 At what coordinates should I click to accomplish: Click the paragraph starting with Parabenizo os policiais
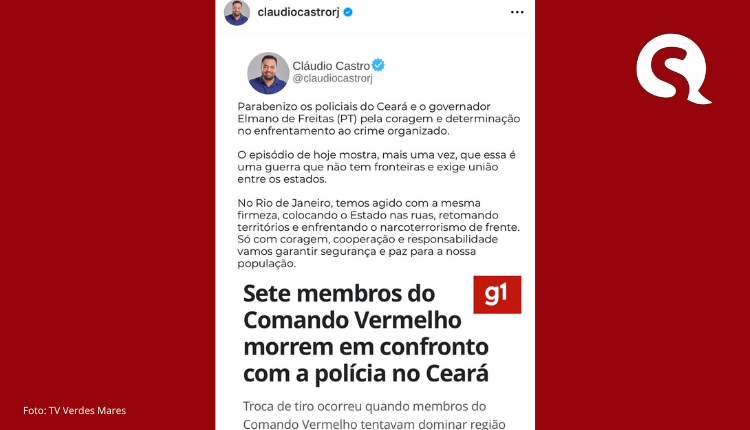pyautogui.click(x=379, y=119)
